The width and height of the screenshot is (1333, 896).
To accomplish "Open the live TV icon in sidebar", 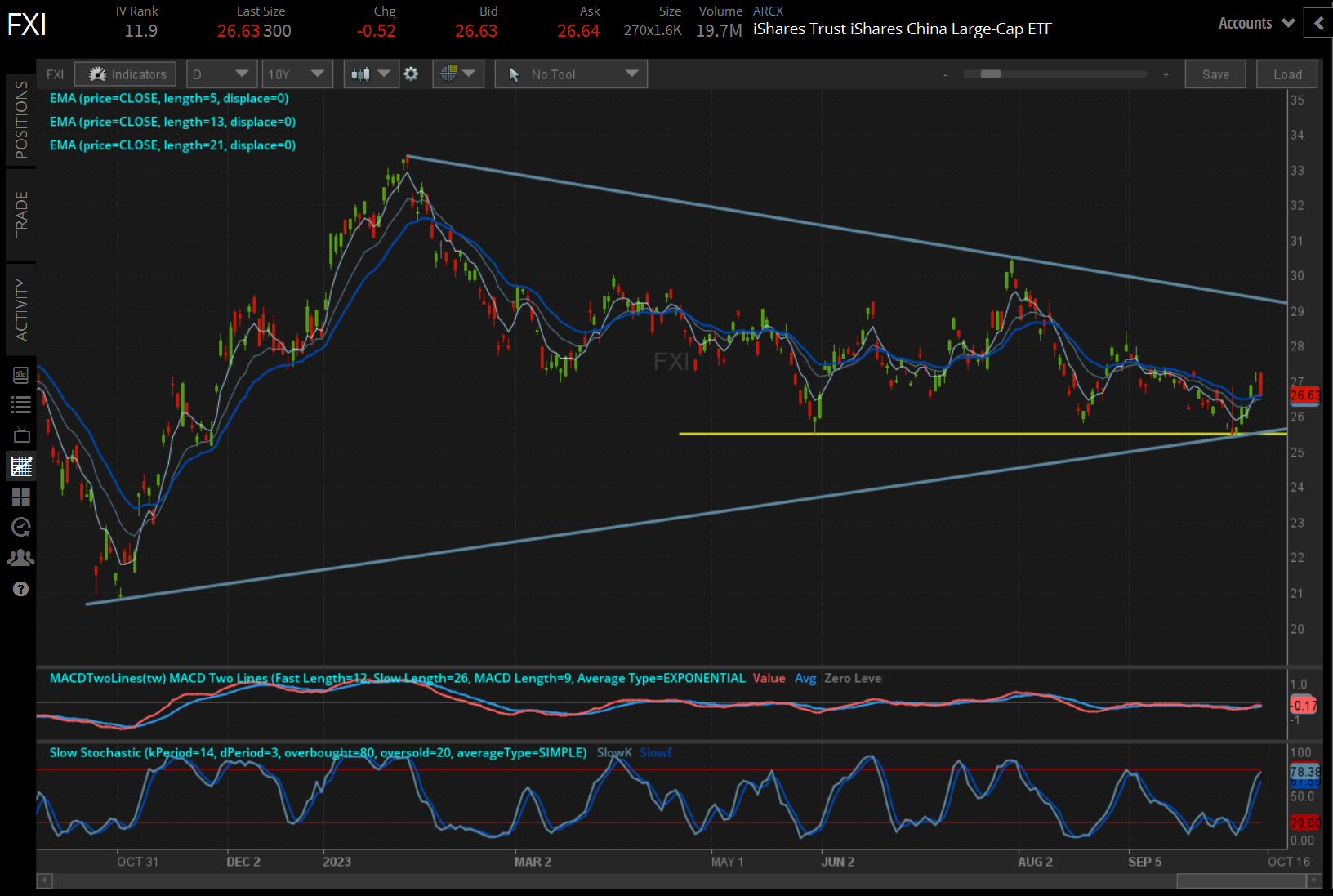I will [21, 435].
